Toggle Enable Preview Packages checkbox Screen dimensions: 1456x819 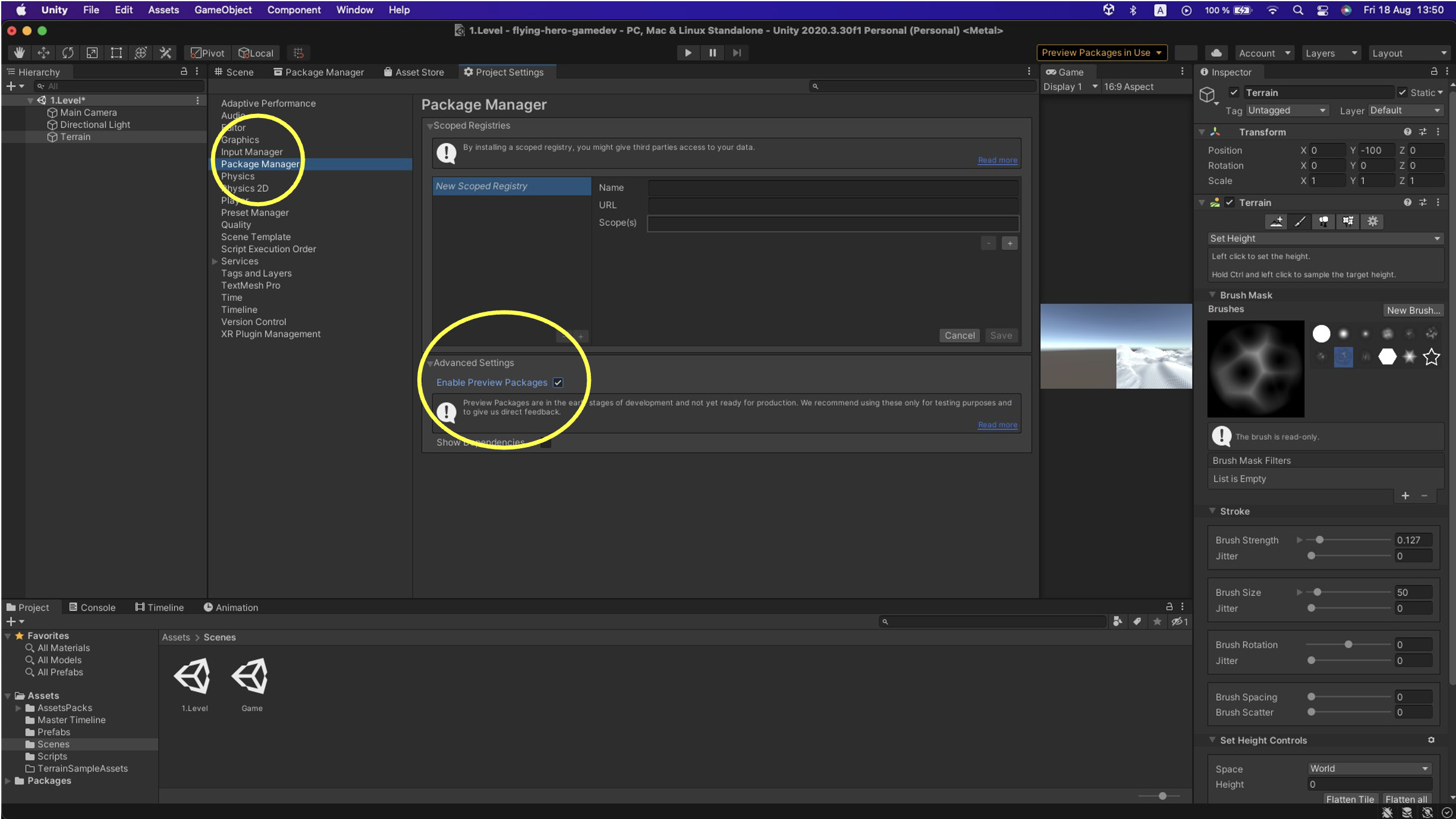click(x=558, y=383)
